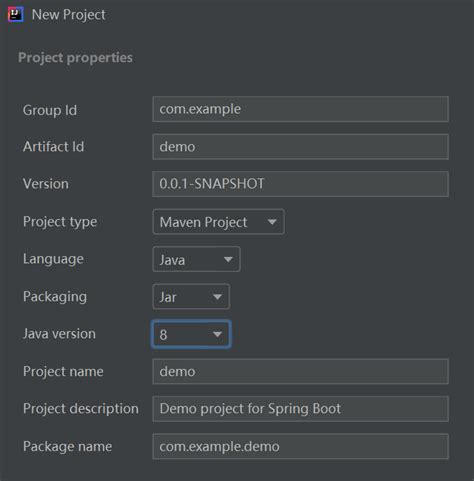Click the Project properties heading
Screen dimensions: 474x481
(x=75, y=58)
